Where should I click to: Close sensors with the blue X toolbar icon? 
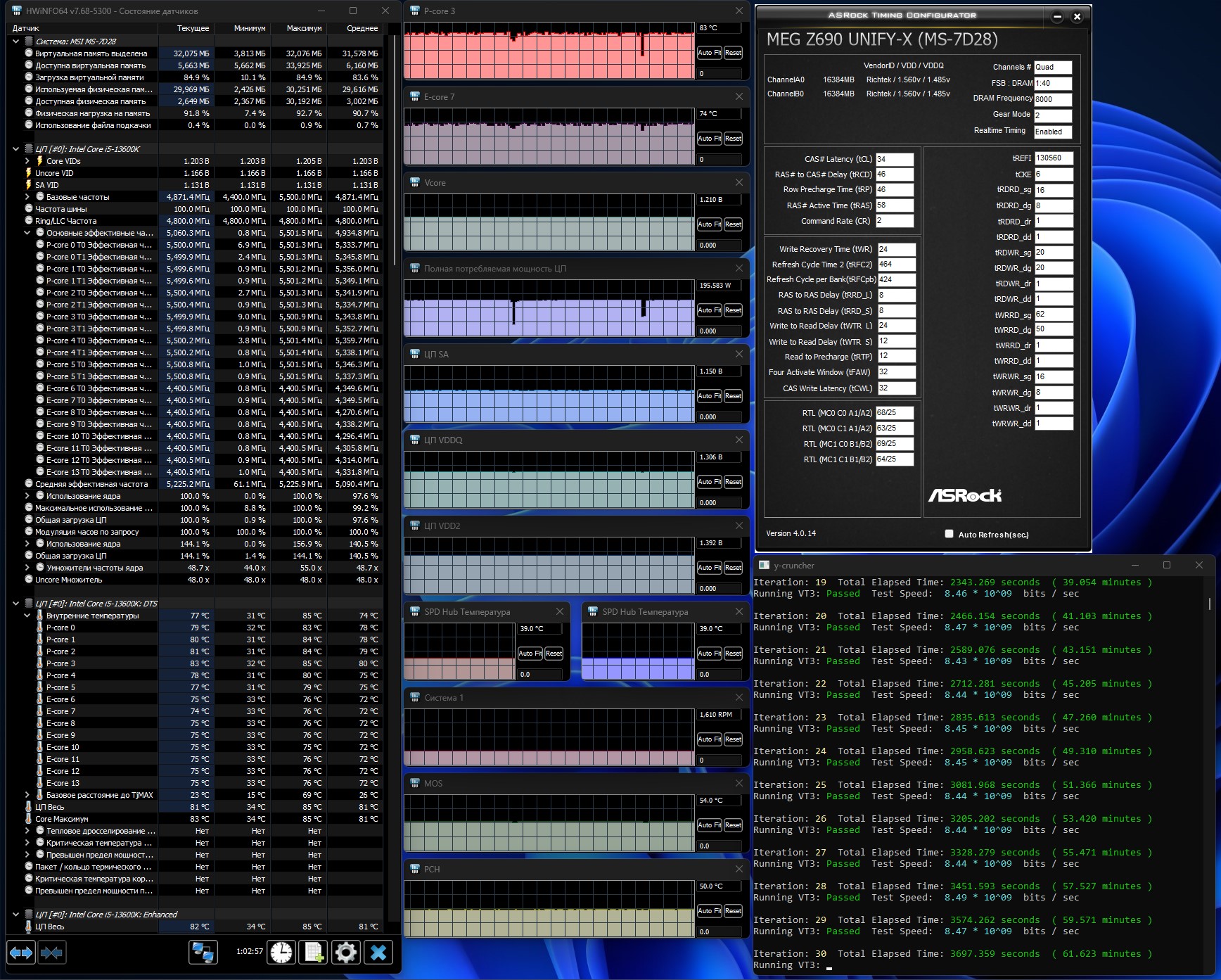378,953
